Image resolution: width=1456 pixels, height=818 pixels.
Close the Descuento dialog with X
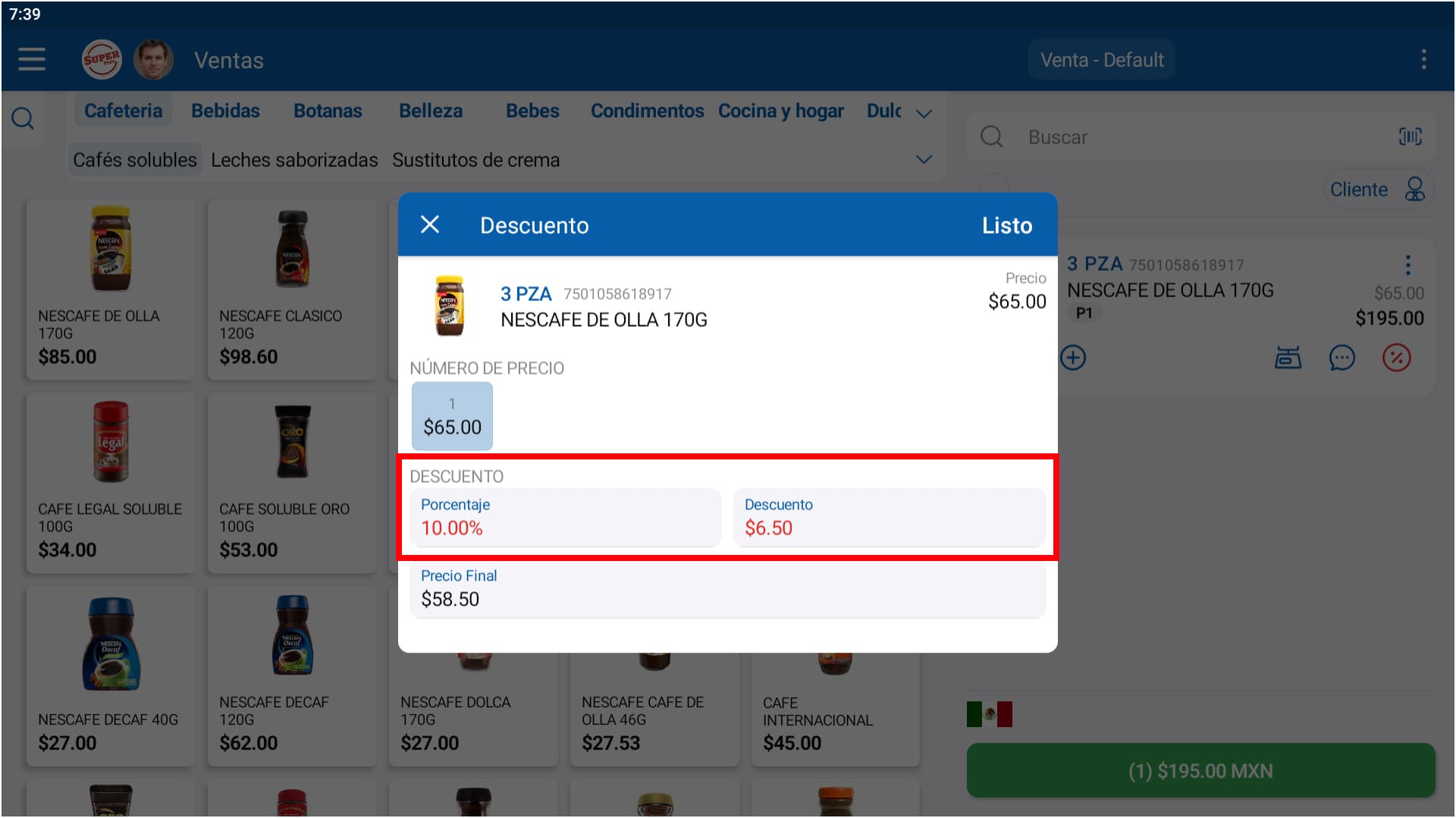pyautogui.click(x=430, y=224)
